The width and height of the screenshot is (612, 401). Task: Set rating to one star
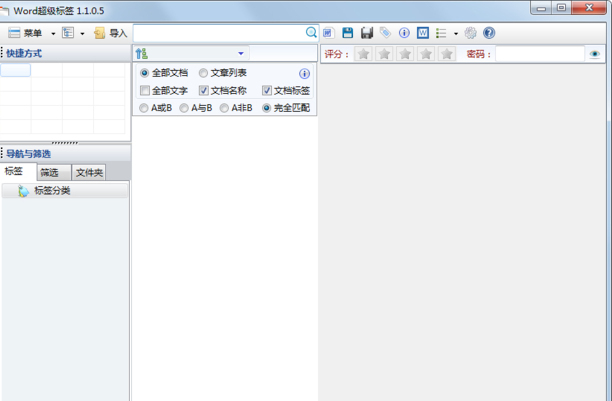coord(363,54)
